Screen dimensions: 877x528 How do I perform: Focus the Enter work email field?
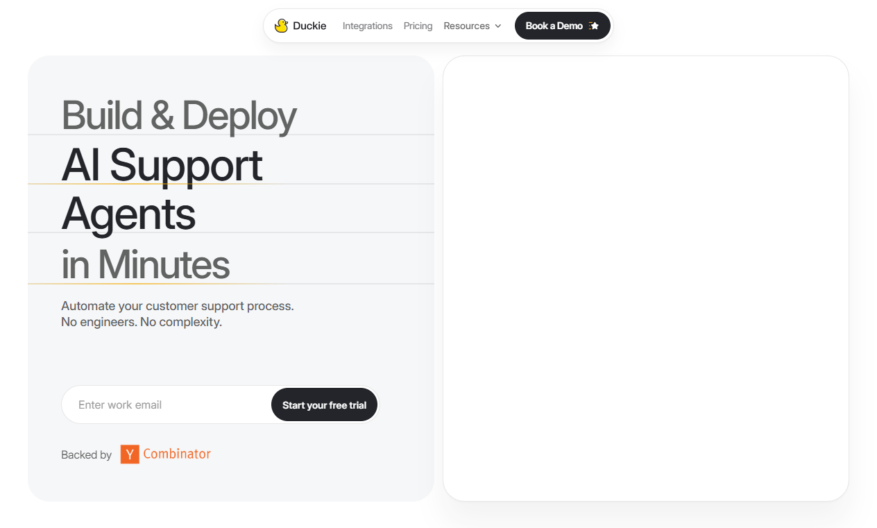(x=167, y=404)
